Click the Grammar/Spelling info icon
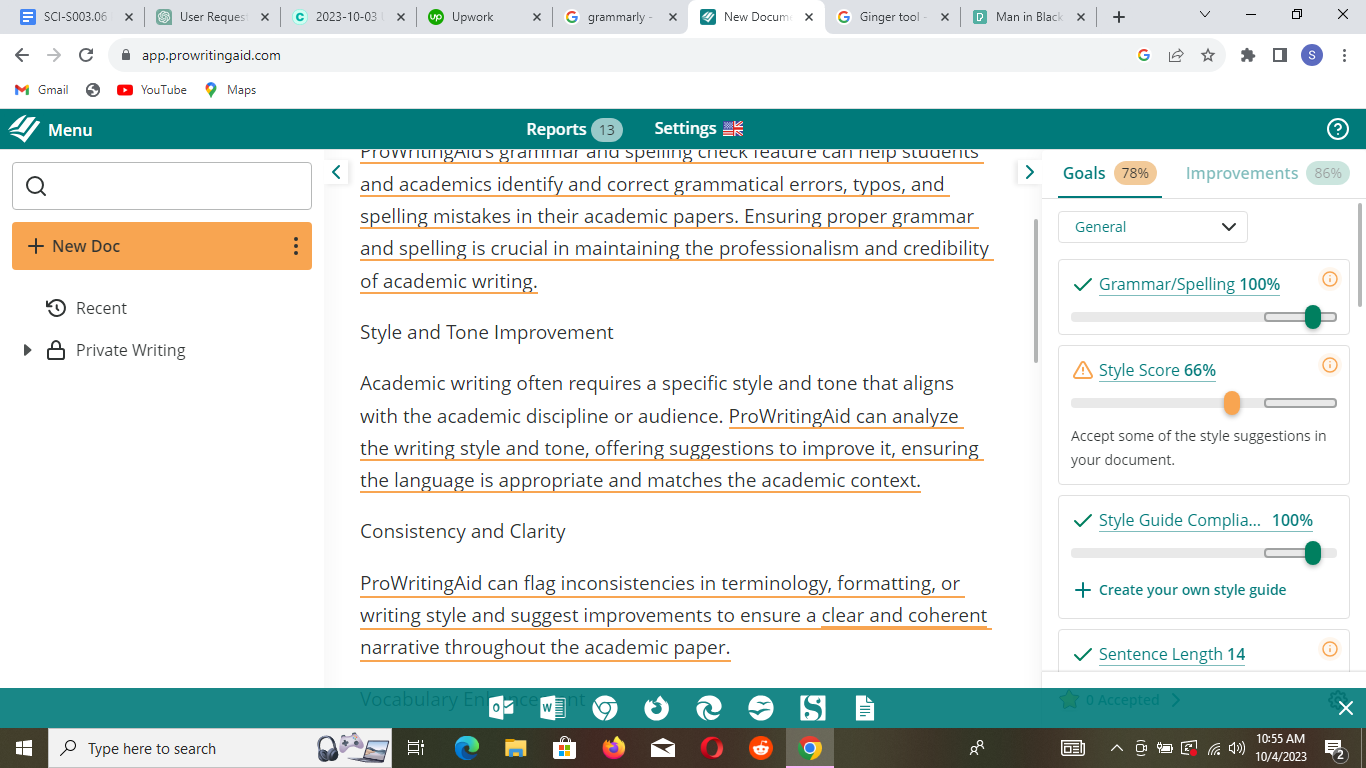1366x768 pixels. pos(1330,281)
